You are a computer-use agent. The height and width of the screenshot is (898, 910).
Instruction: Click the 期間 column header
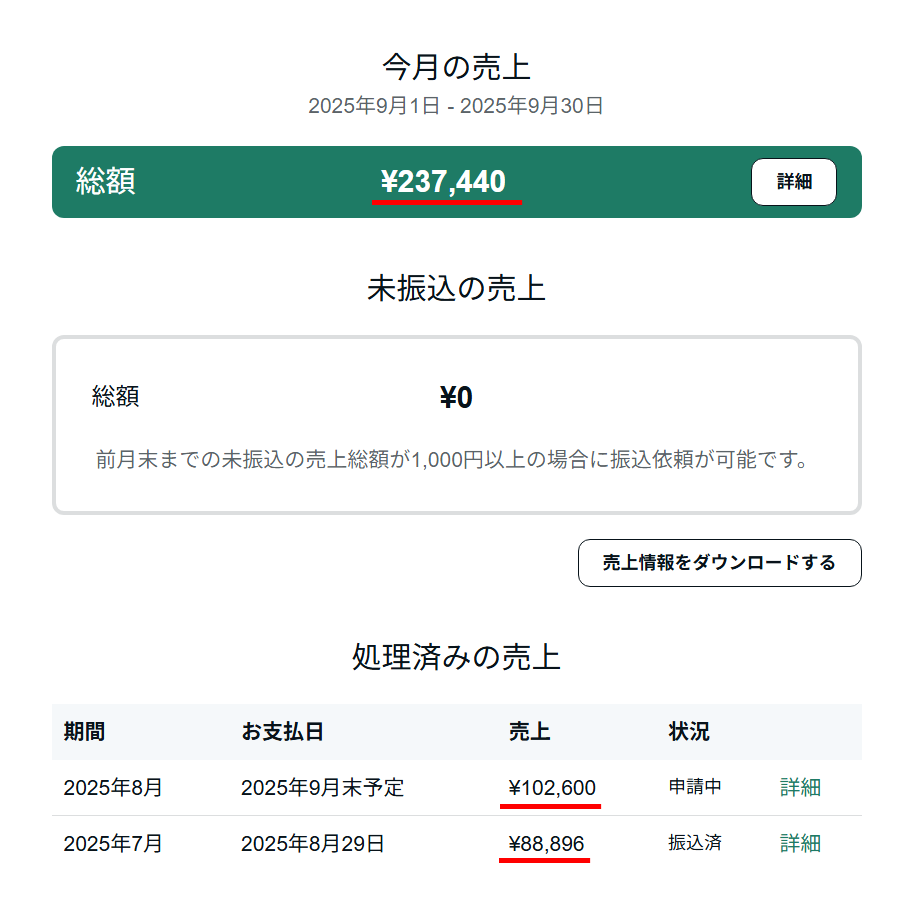(84, 732)
